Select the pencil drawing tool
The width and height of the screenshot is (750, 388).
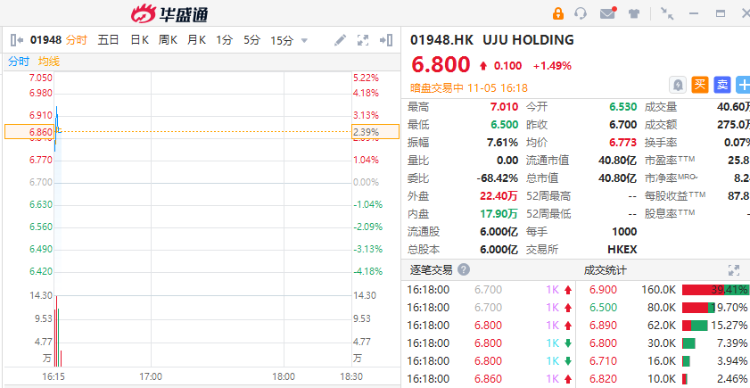click(x=340, y=40)
